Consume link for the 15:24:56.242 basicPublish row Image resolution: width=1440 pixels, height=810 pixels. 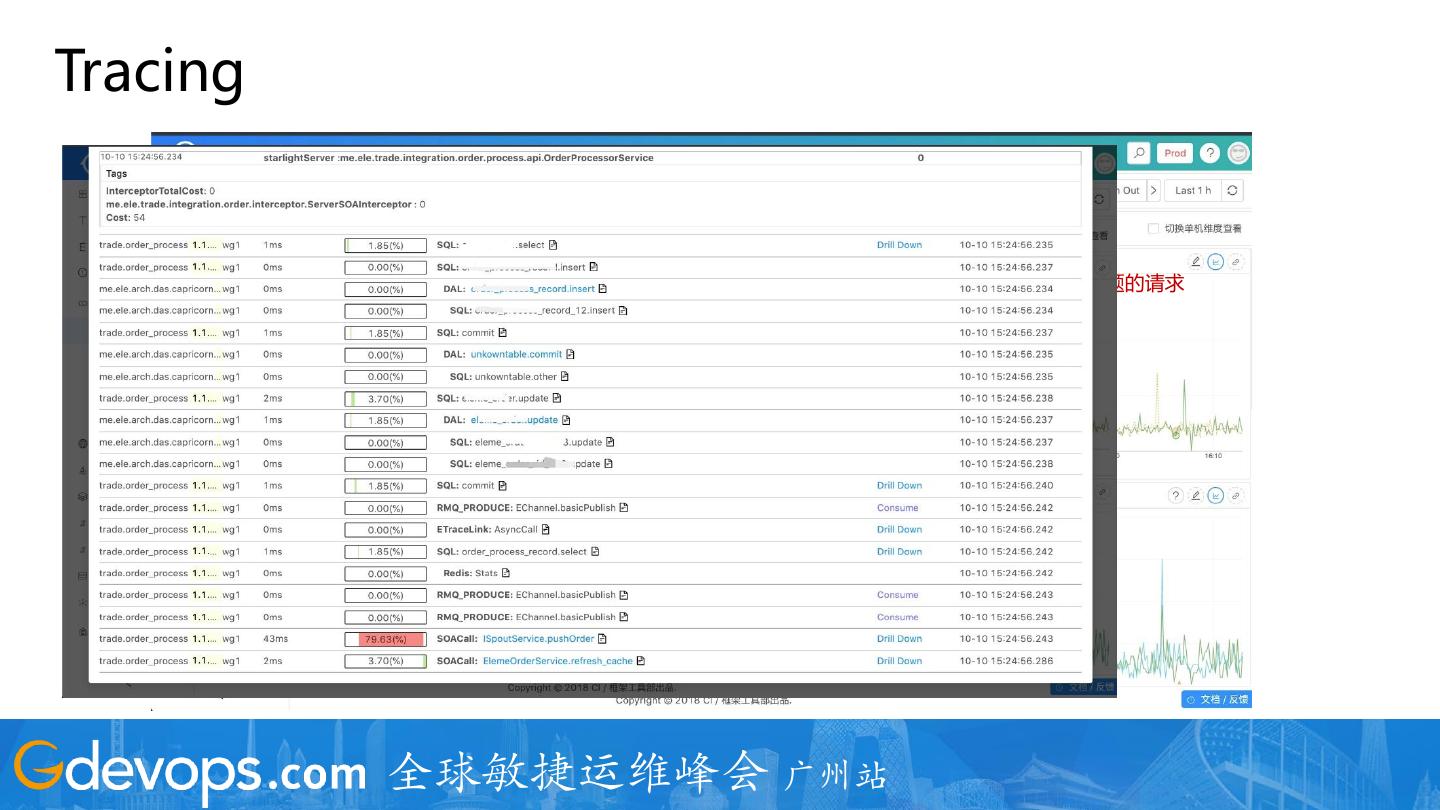[x=897, y=508]
